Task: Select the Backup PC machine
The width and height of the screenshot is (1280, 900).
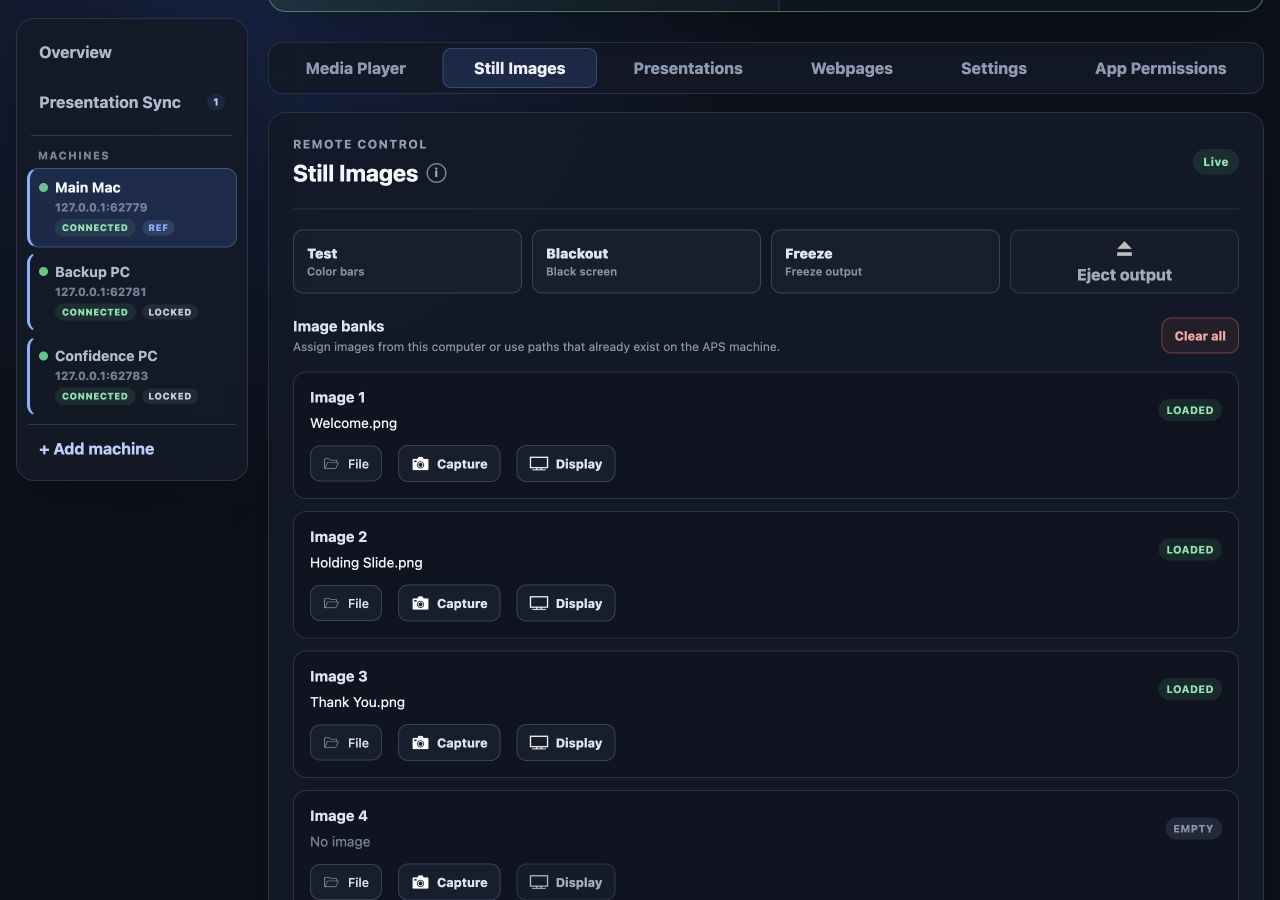Action: click(132, 292)
